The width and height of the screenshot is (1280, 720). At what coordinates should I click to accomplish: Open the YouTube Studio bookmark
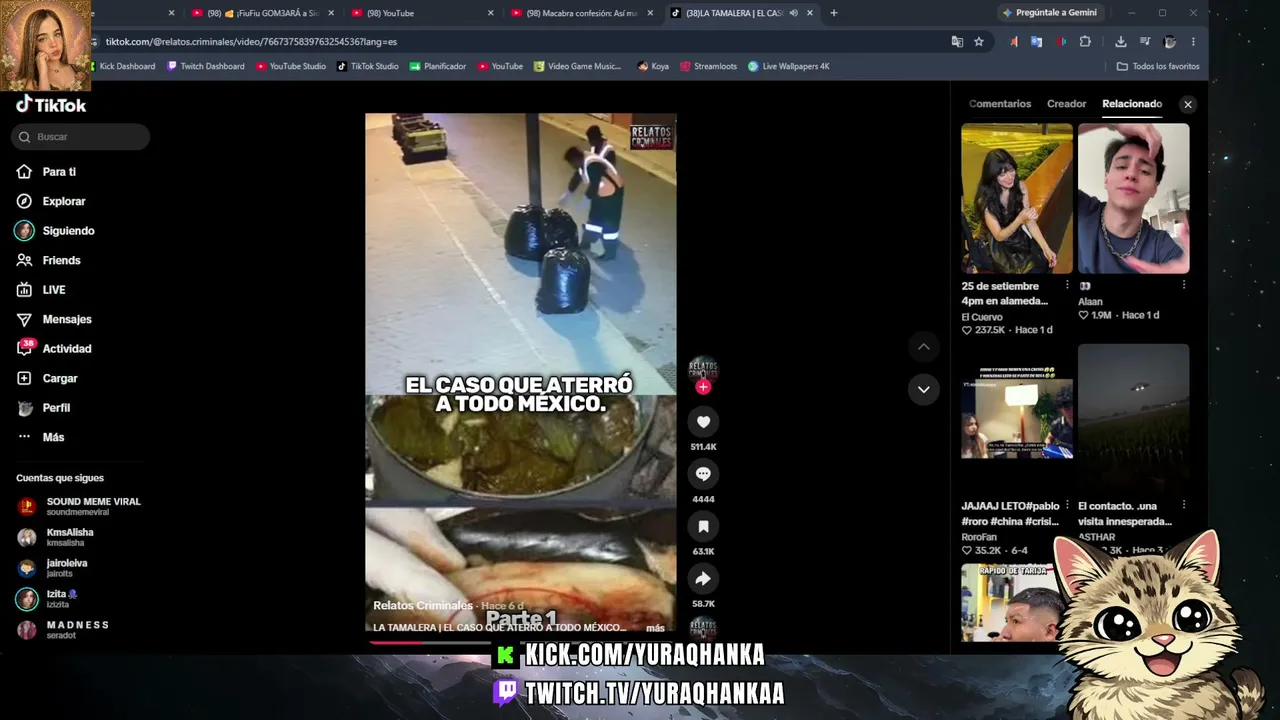click(x=291, y=66)
